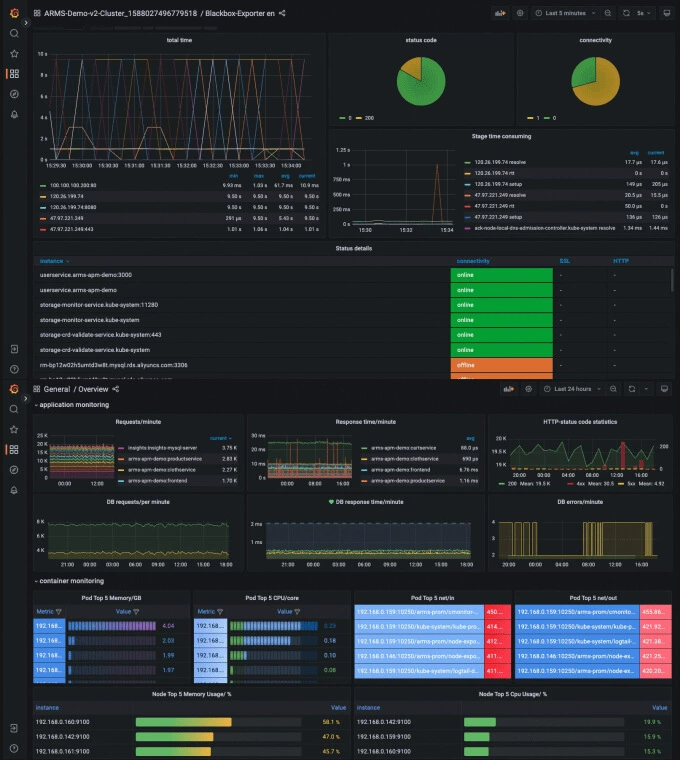
Task: Zoom out time range on Overview dashboard
Action: [613, 389]
